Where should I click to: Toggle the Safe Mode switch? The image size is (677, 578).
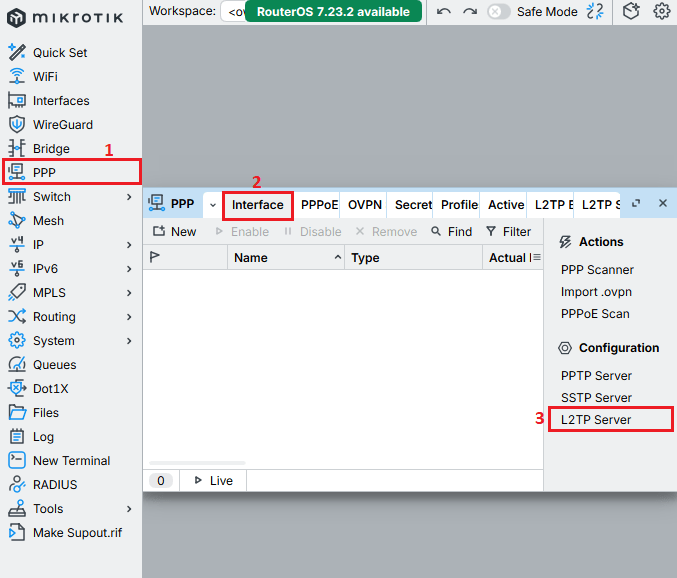498,12
